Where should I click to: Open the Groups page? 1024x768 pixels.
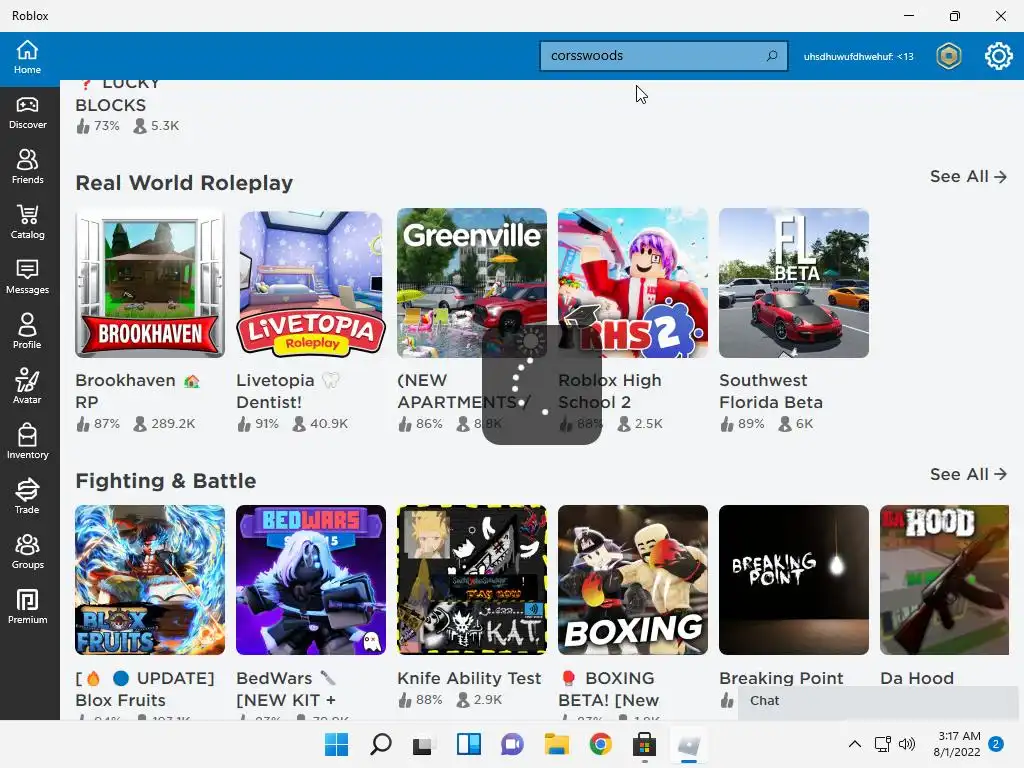point(27,552)
